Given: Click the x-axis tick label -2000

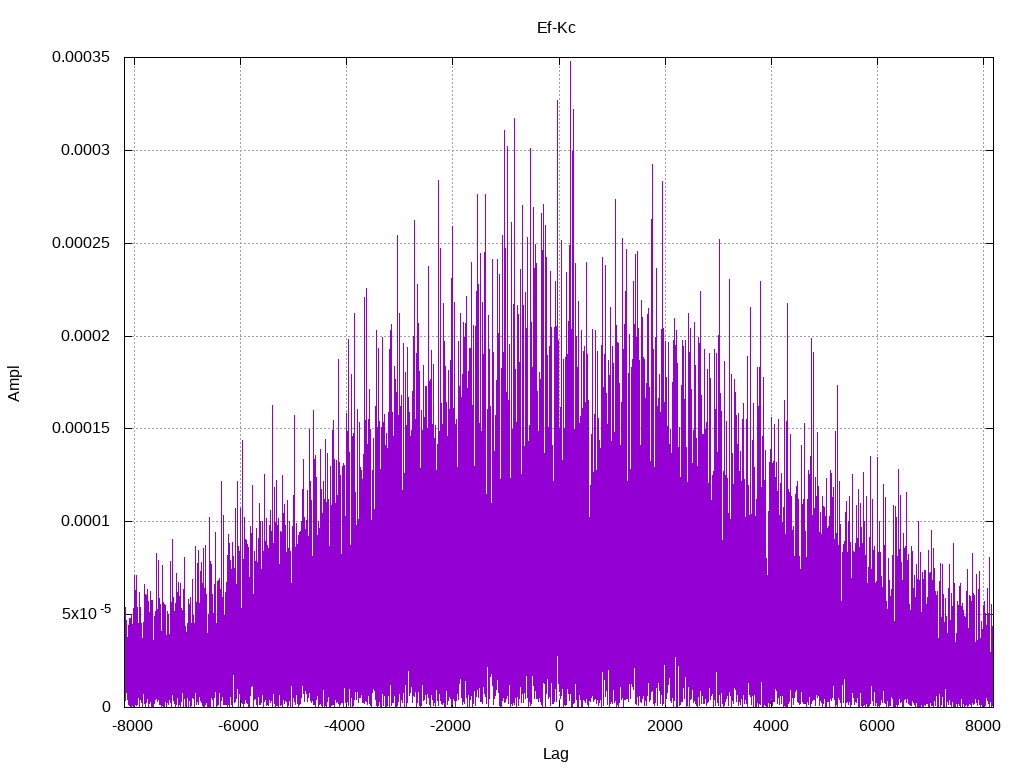Looking at the screenshot, I should [450, 726].
